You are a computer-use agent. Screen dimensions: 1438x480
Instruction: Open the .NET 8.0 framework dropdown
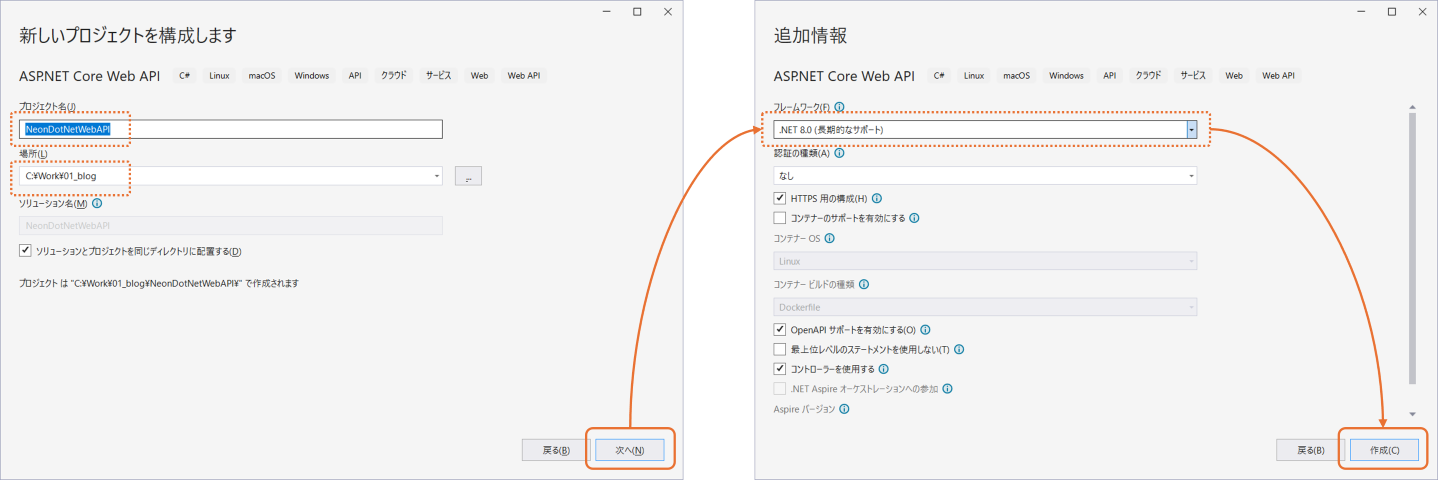click(1191, 130)
